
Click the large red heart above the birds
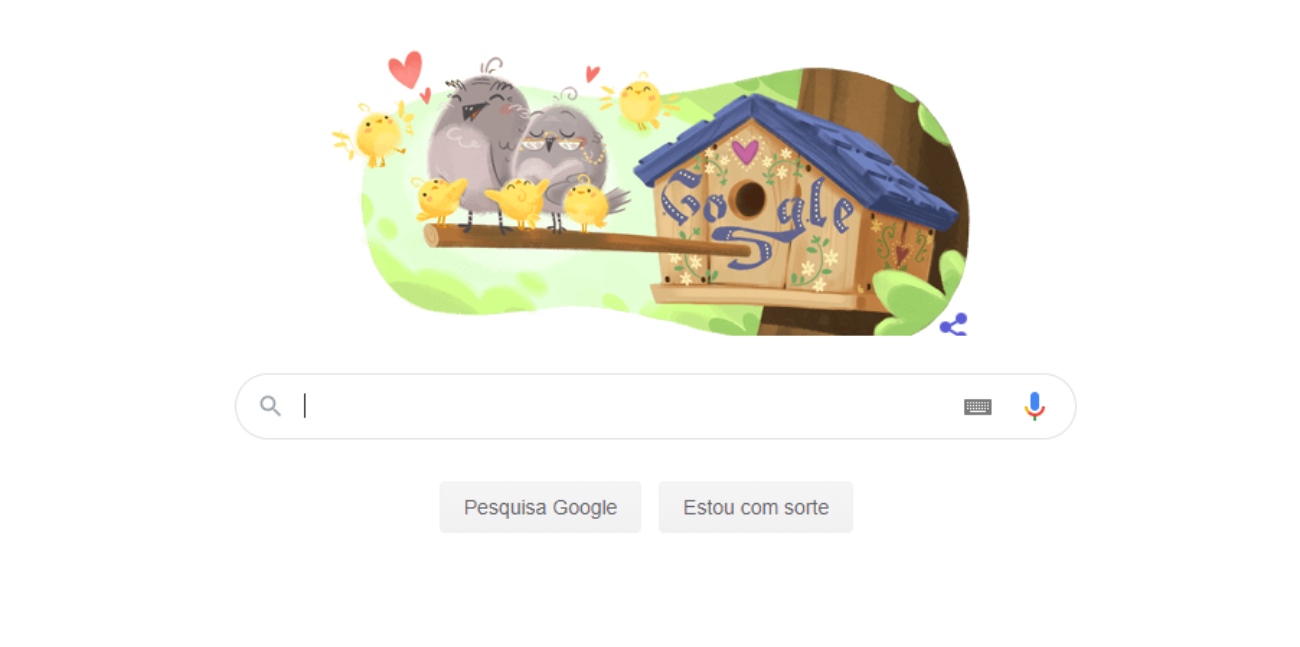(x=405, y=70)
